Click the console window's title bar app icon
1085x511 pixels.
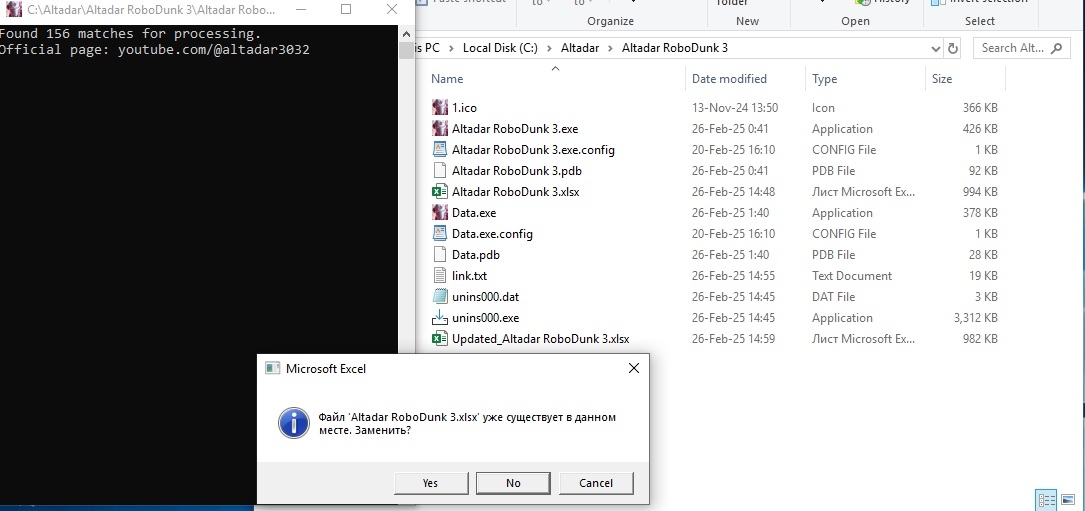tap(14, 10)
